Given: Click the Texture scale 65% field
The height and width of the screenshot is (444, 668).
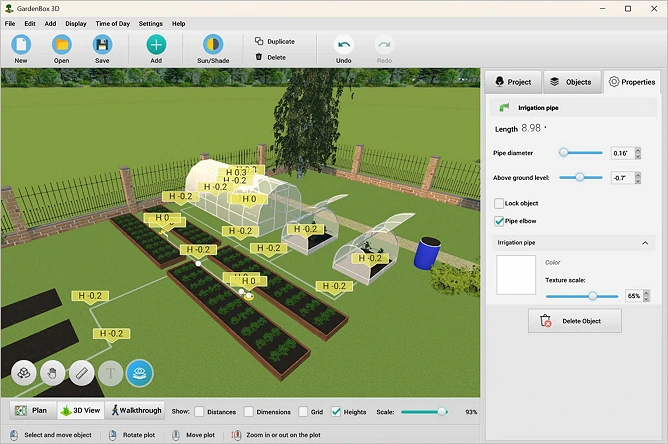Looking at the screenshot, I should click(634, 296).
